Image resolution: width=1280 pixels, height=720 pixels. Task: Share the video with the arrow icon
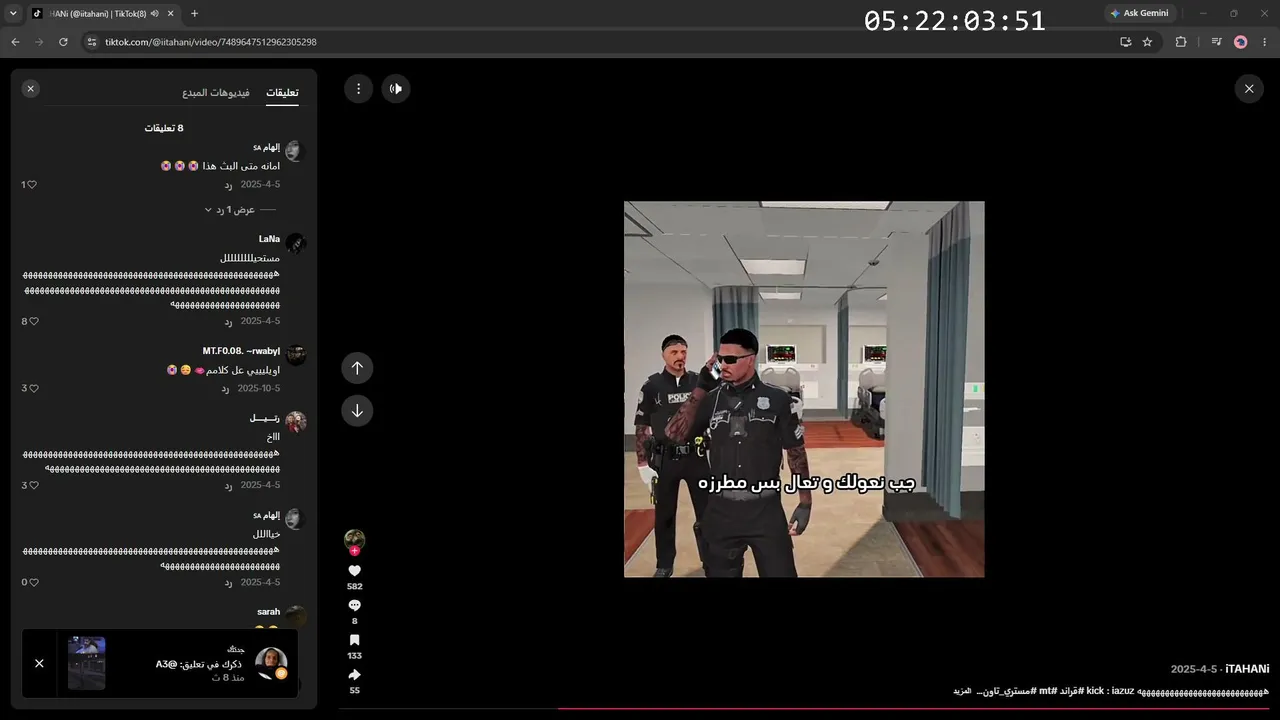click(354, 675)
